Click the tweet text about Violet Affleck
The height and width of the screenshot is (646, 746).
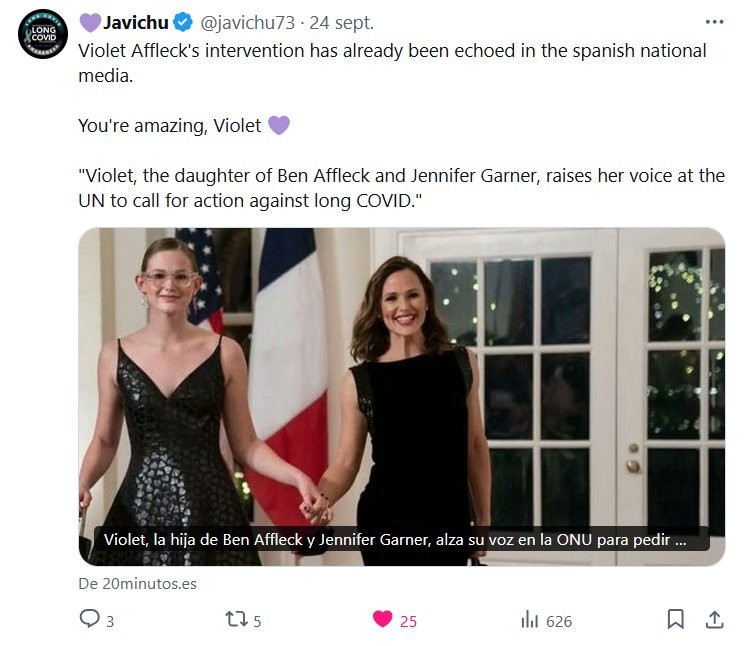tap(392, 60)
